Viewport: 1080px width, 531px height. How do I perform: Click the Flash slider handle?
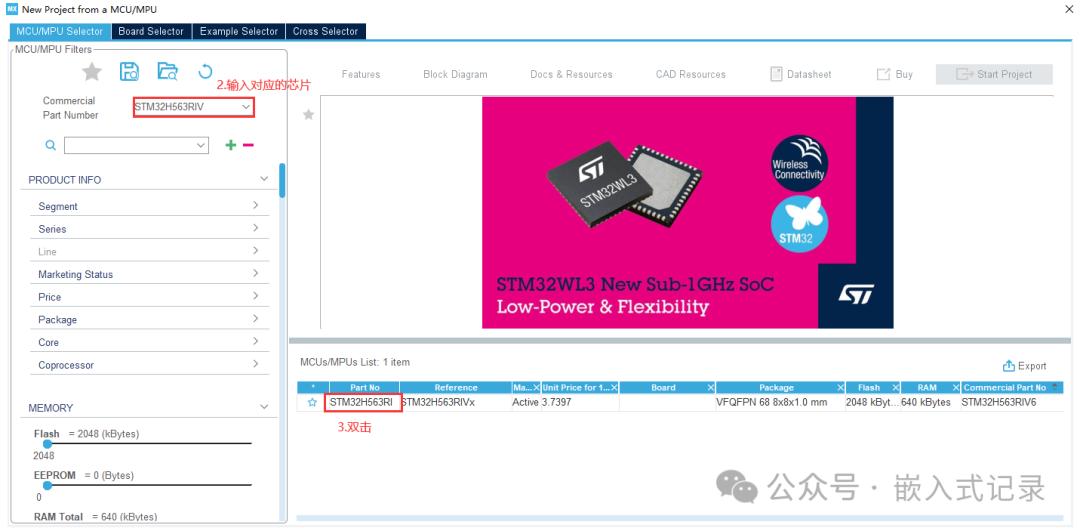click(x=48, y=444)
